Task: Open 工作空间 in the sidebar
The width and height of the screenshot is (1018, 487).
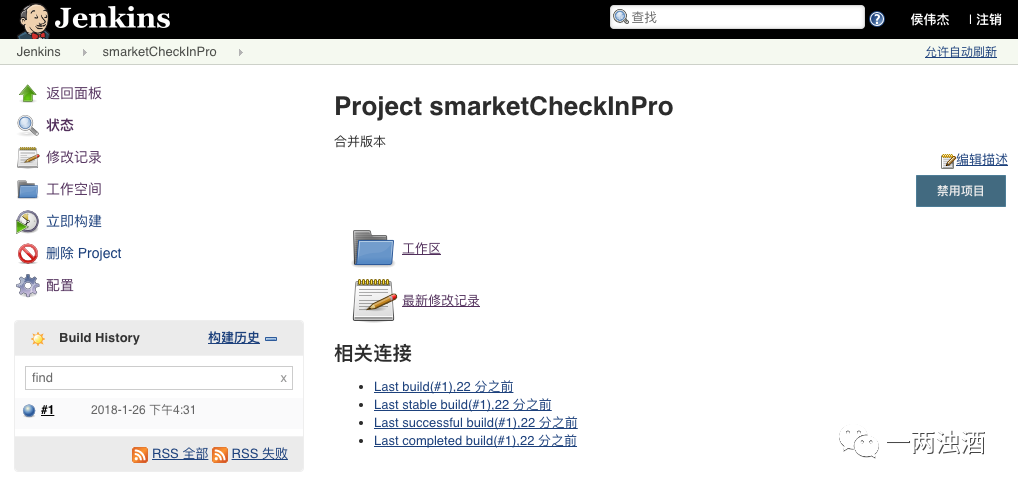Action: [x=74, y=190]
